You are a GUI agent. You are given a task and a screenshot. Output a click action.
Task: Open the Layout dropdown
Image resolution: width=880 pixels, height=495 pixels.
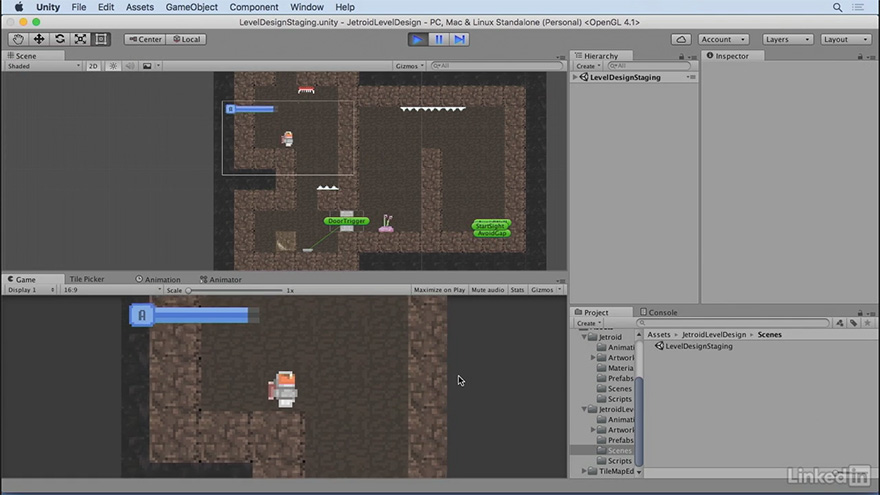[846, 39]
